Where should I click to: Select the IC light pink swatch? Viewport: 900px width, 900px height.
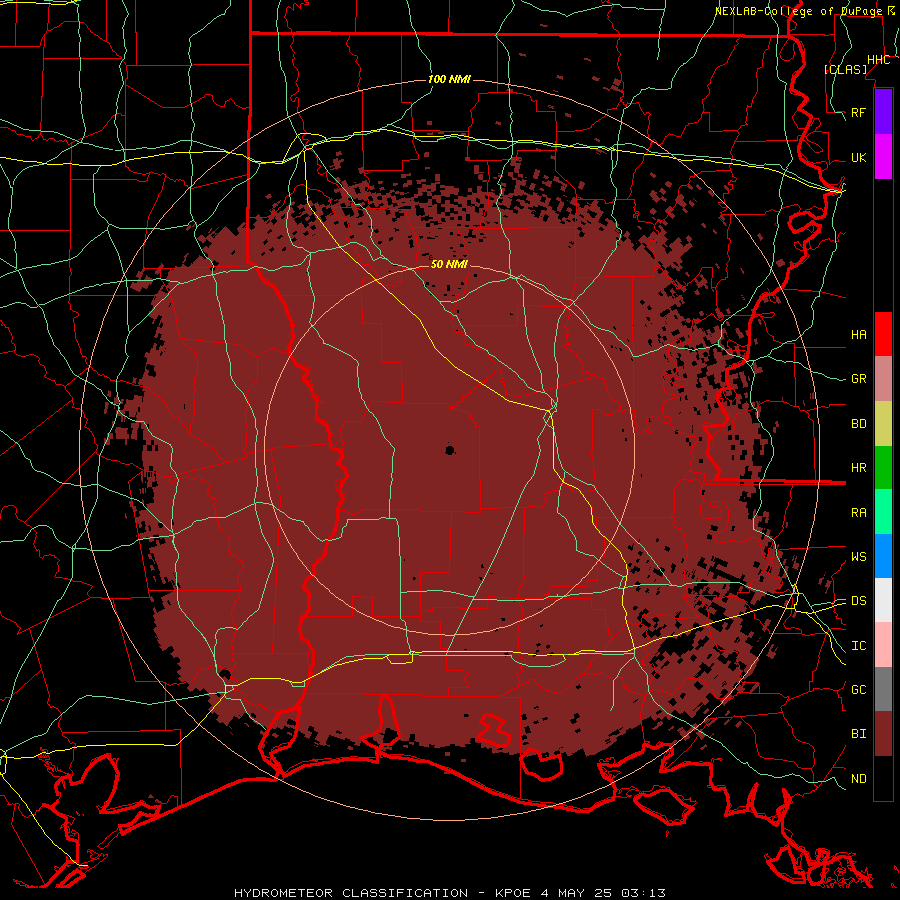pos(883,645)
